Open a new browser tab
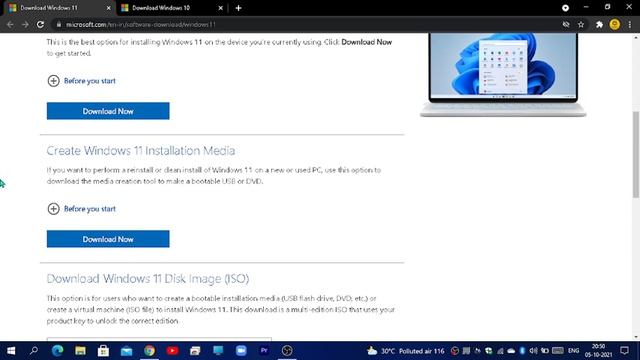 click(238, 8)
